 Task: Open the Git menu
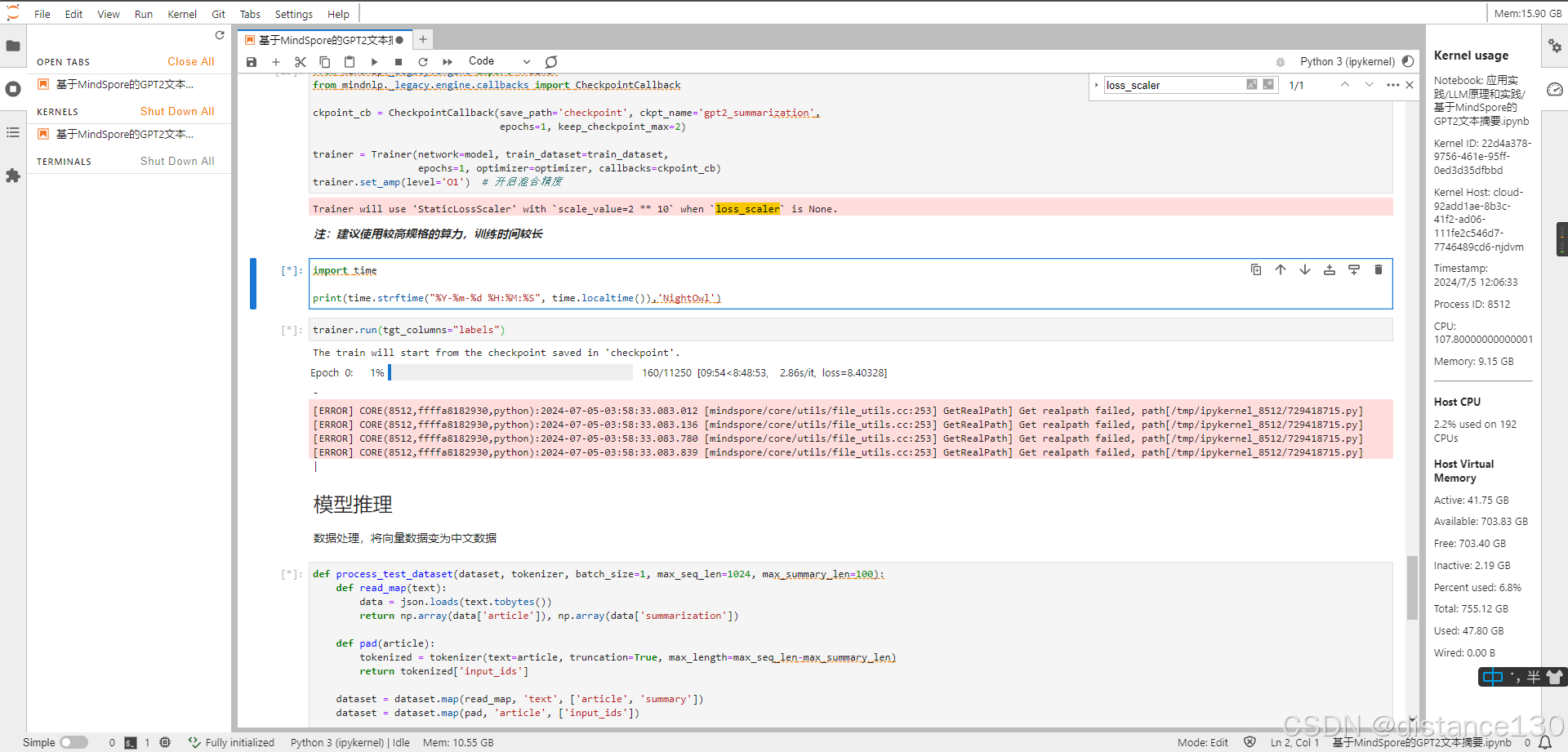click(218, 14)
